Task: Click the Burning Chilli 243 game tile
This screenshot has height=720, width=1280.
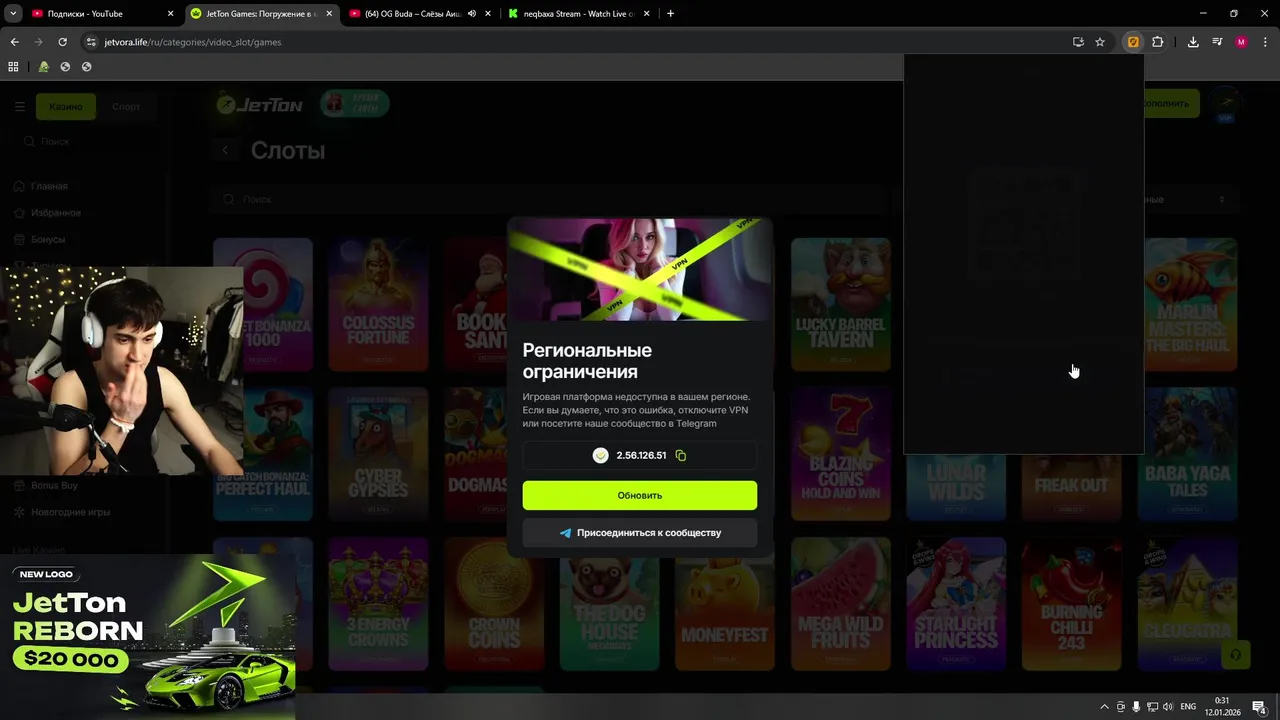Action: coord(1072,603)
